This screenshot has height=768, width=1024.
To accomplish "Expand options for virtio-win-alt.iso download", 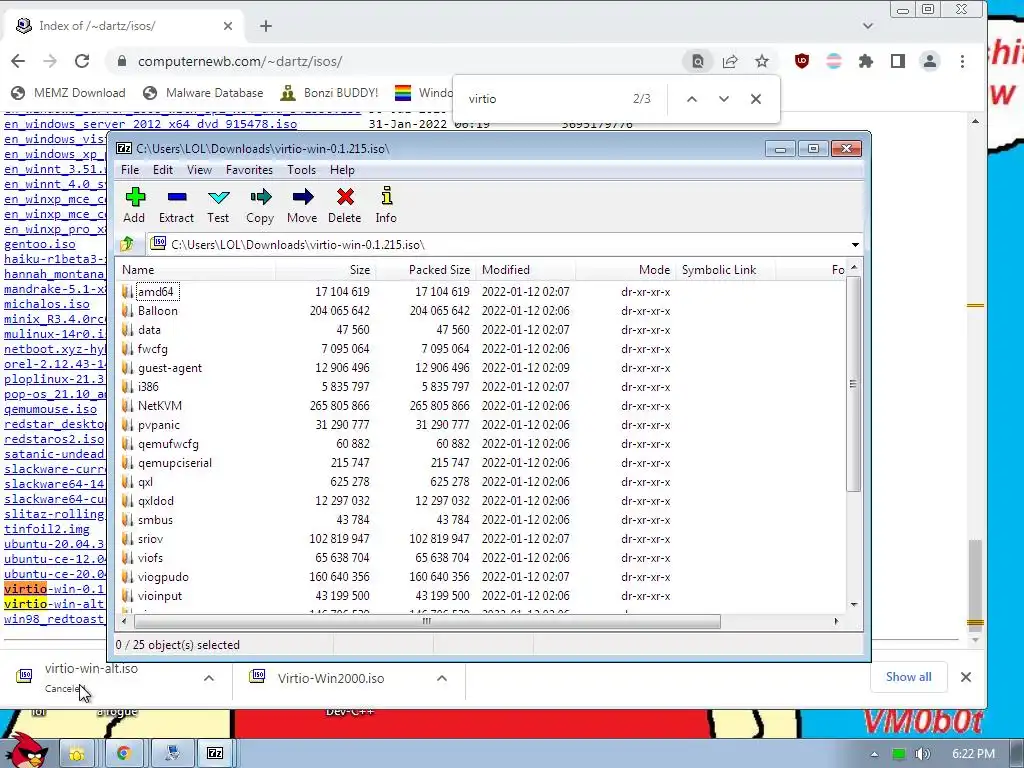I will pos(209,678).
